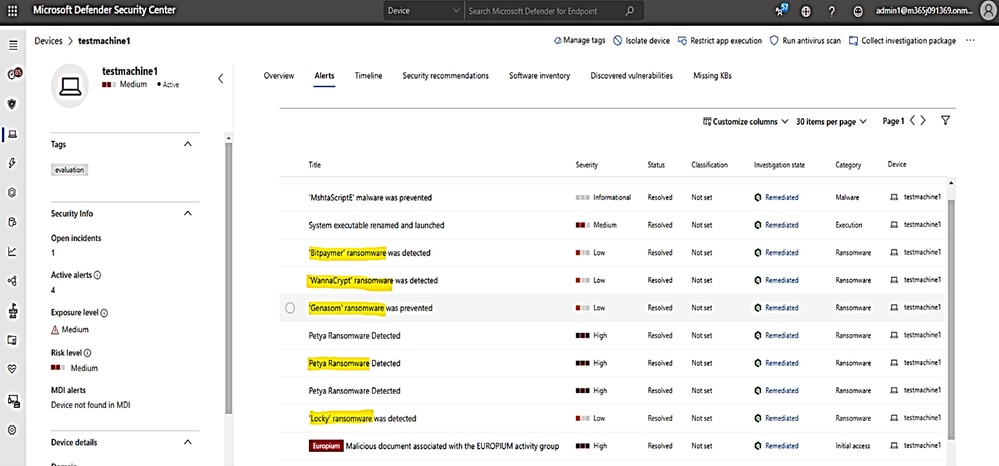Collapse the device side panel chevron

click(x=220, y=78)
